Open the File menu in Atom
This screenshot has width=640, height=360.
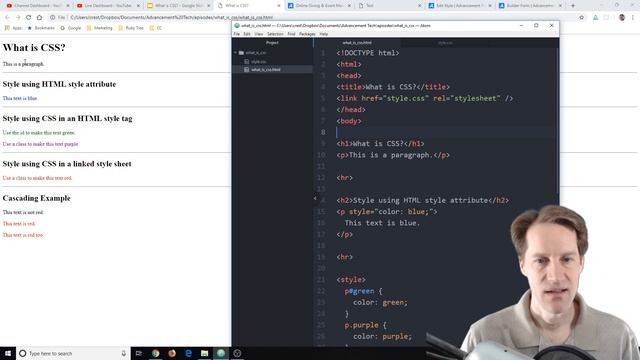tap(237, 34)
